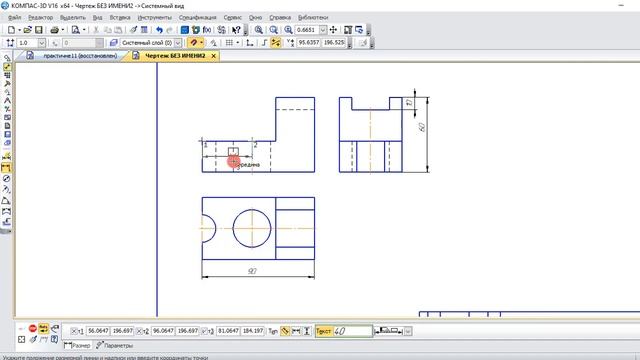Toggle the parallel-to-object dimension type

pos(285,331)
